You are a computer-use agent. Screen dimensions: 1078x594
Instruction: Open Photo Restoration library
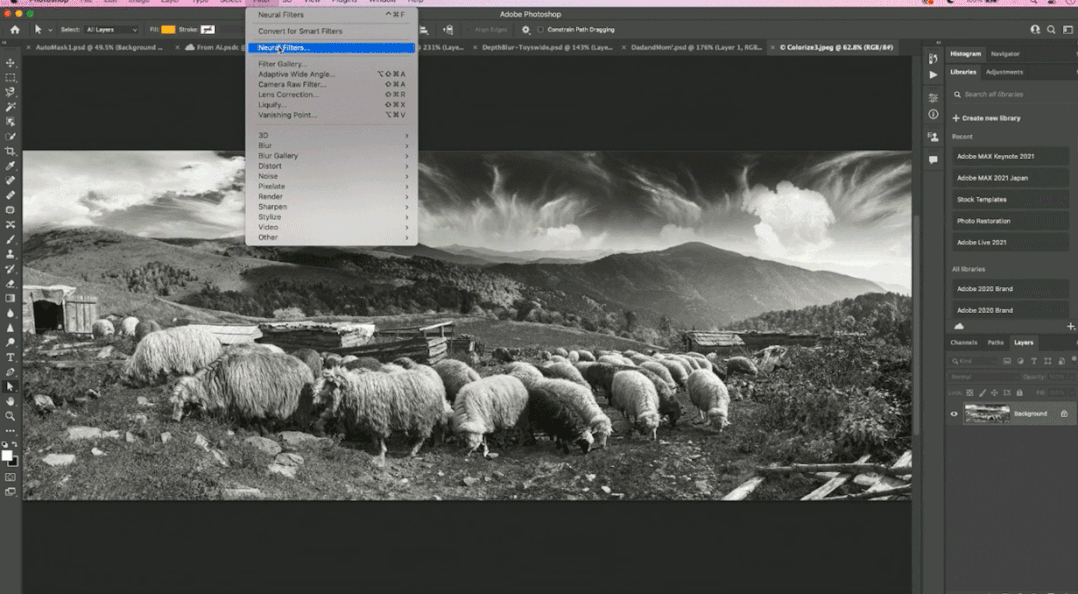tap(1011, 221)
